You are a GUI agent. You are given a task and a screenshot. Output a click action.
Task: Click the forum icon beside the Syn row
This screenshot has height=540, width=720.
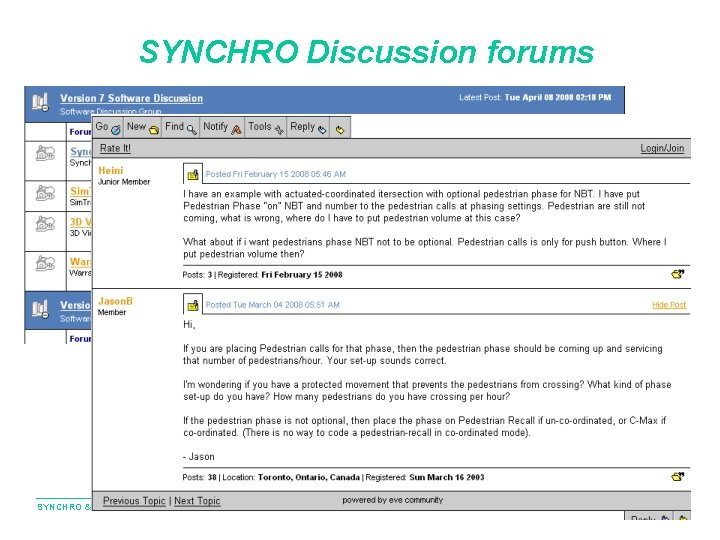(x=45, y=153)
